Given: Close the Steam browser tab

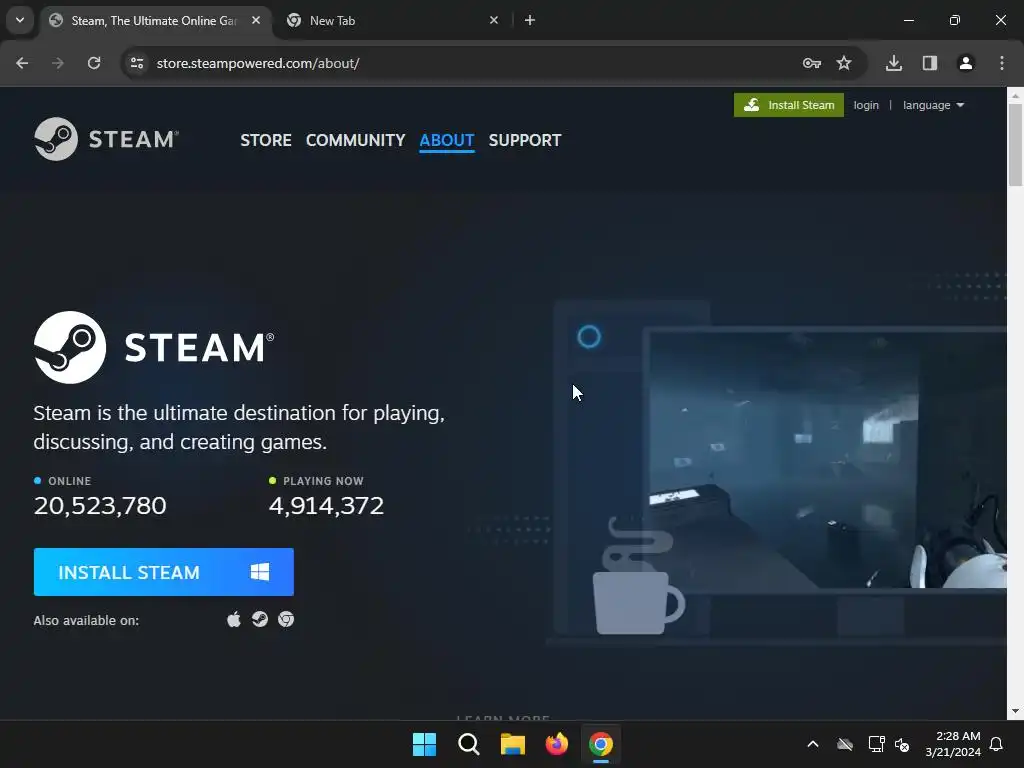Looking at the screenshot, I should 256,20.
